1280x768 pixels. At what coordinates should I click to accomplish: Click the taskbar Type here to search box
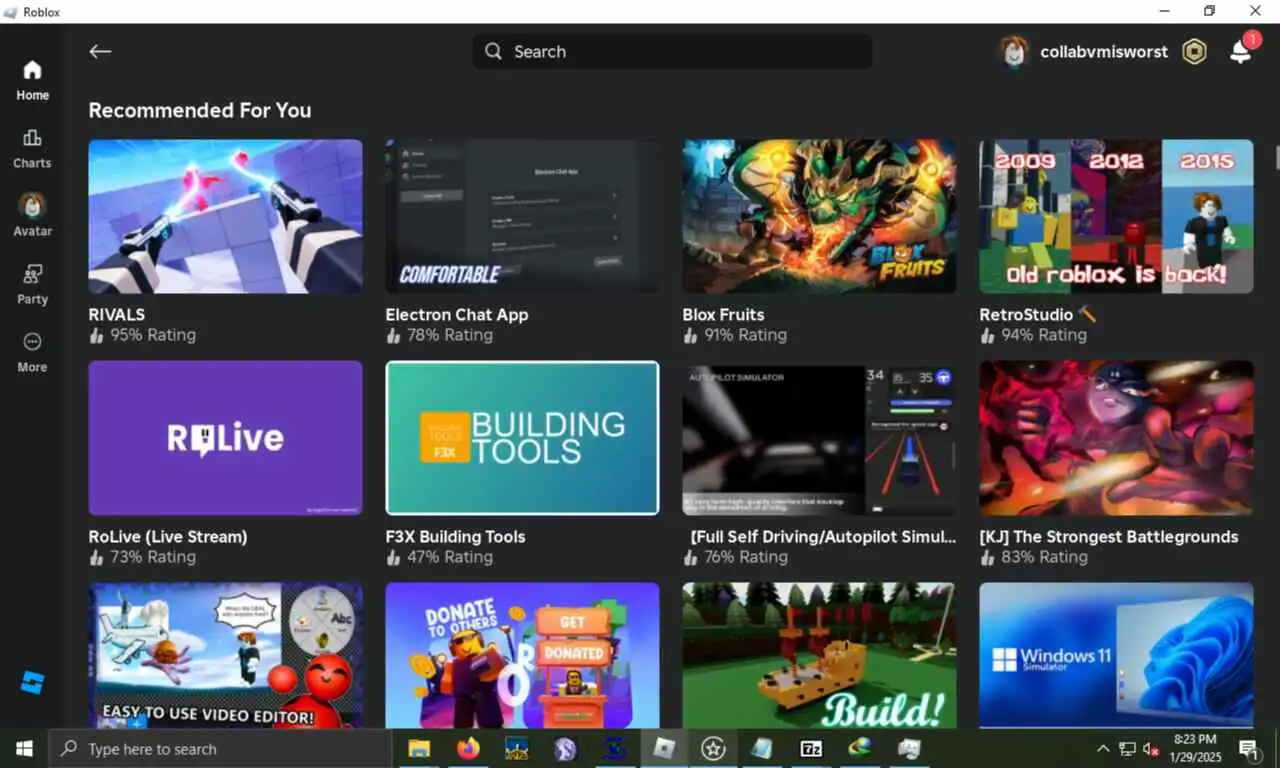[220, 749]
